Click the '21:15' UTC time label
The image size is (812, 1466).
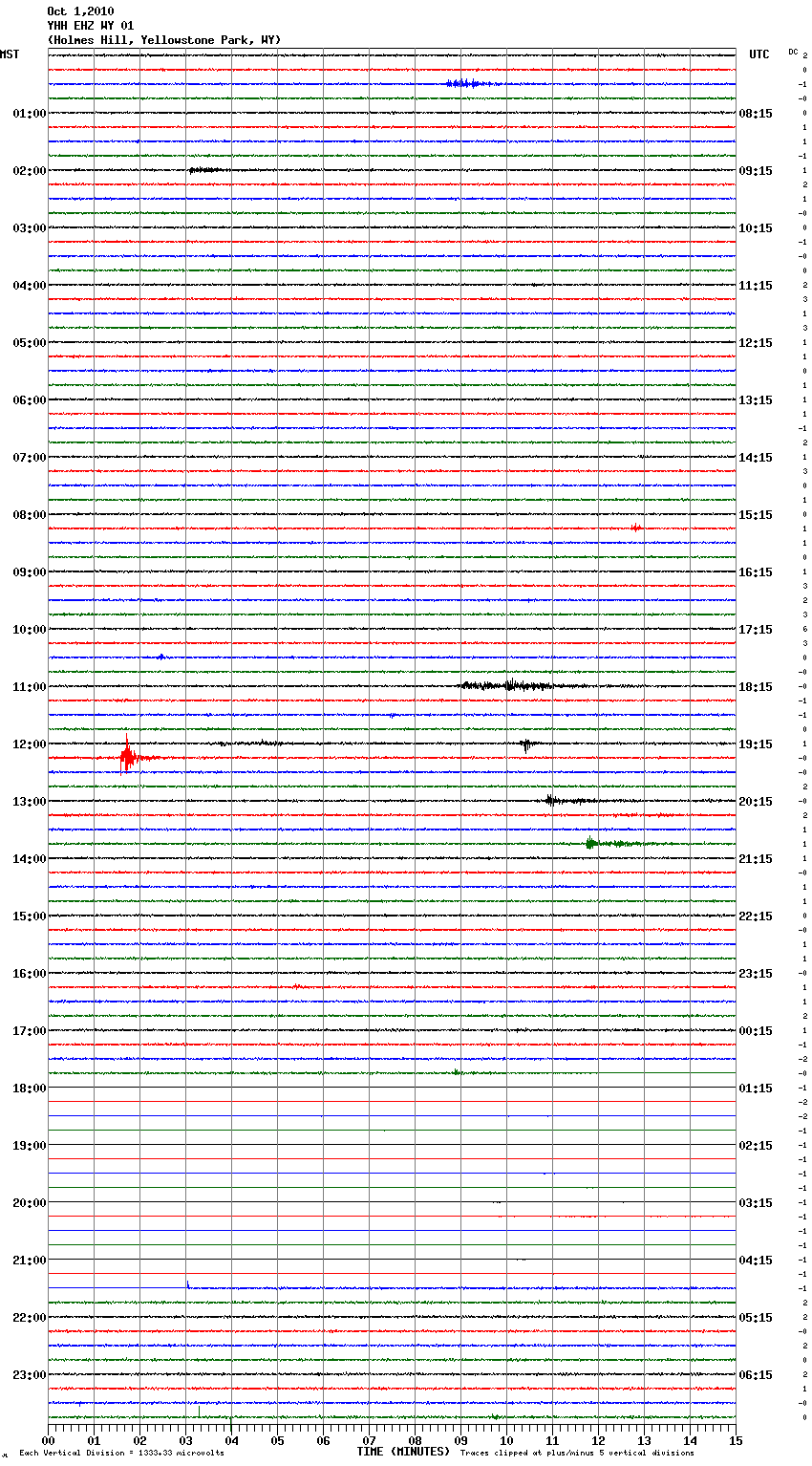[756, 859]
